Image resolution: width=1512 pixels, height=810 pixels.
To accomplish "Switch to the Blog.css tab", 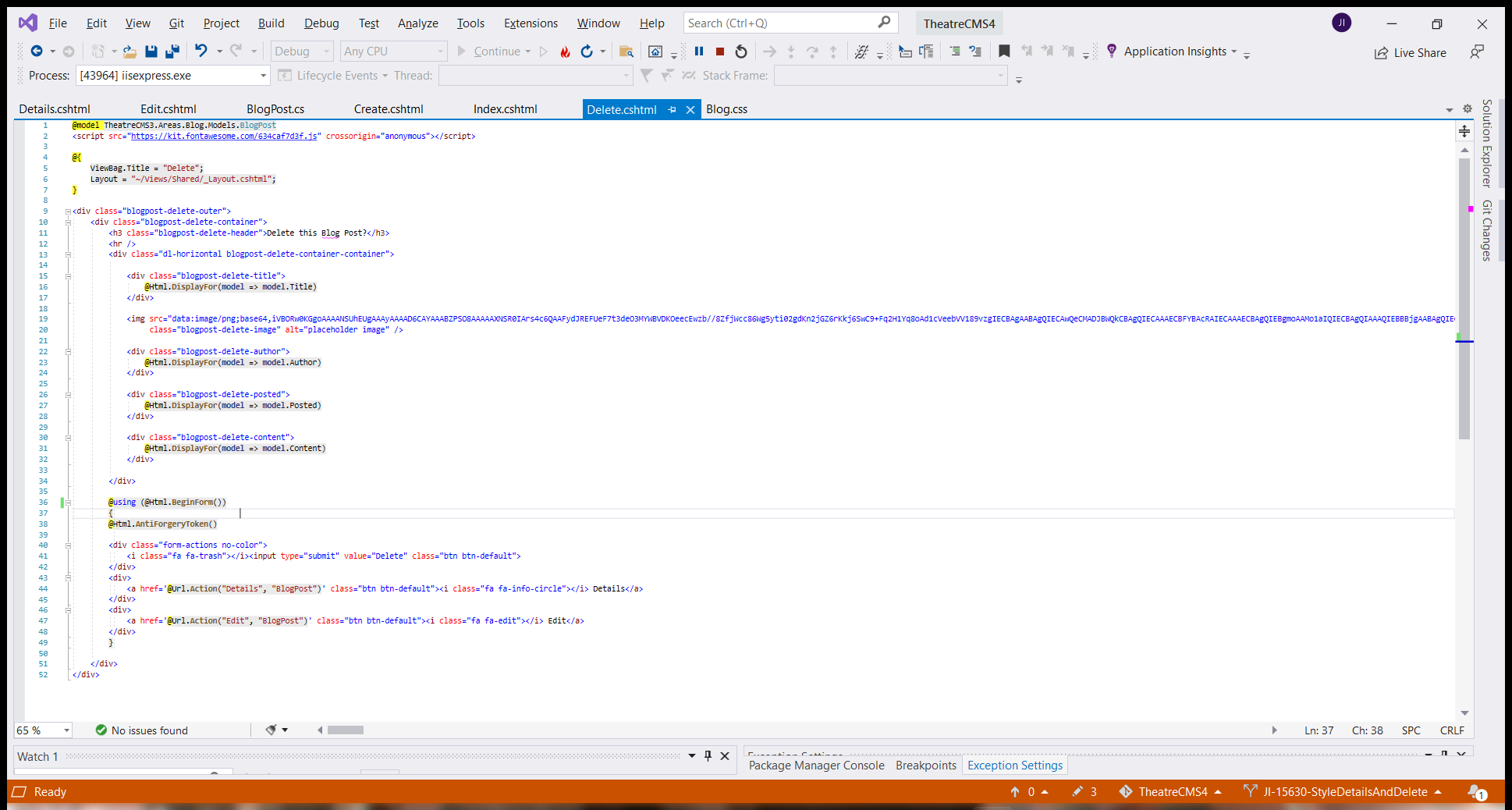I will 726,109.
